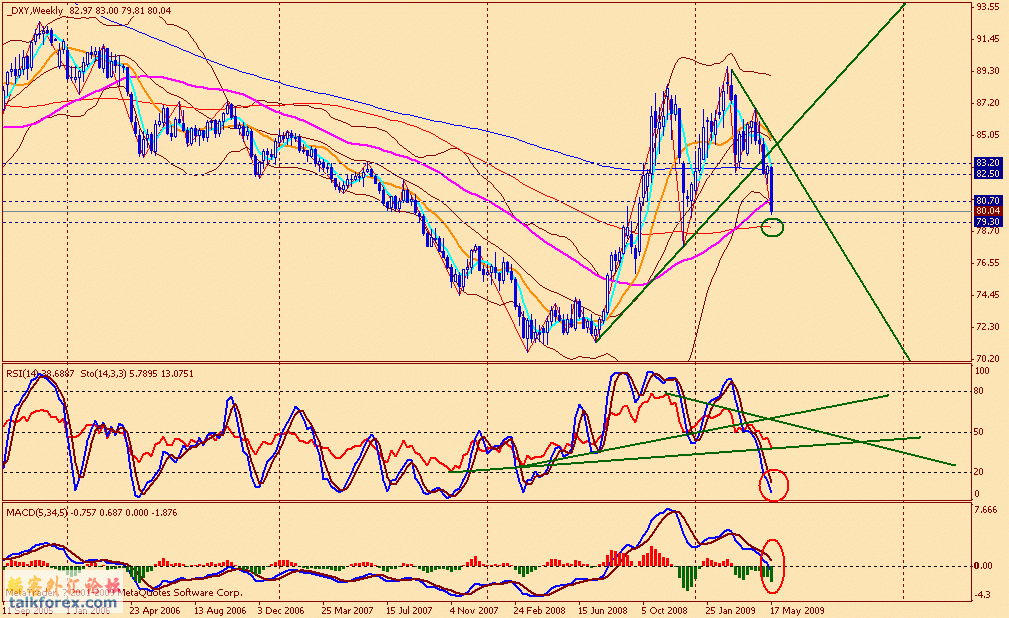Click the 3 Dec 2006 date label
This screenshot has height=618, width=1009.
pos(281,610)
